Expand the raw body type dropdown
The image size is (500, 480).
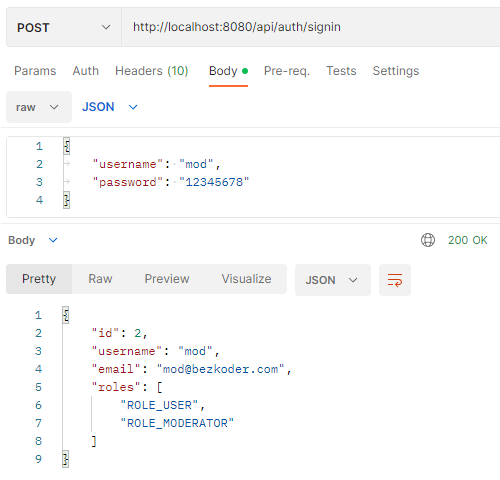click(x=39, y=107)
